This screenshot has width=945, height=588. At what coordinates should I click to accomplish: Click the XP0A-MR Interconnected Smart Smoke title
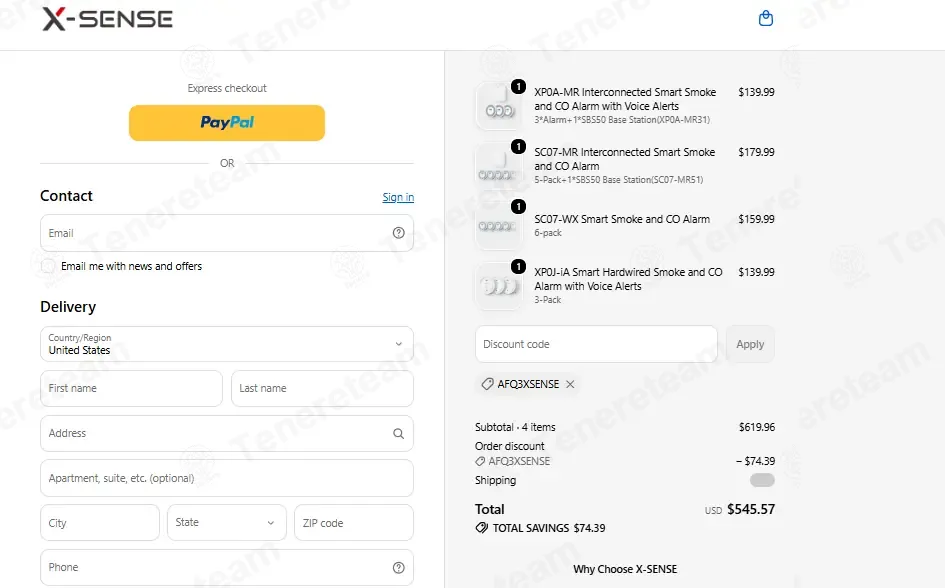(x=625, y=99)
